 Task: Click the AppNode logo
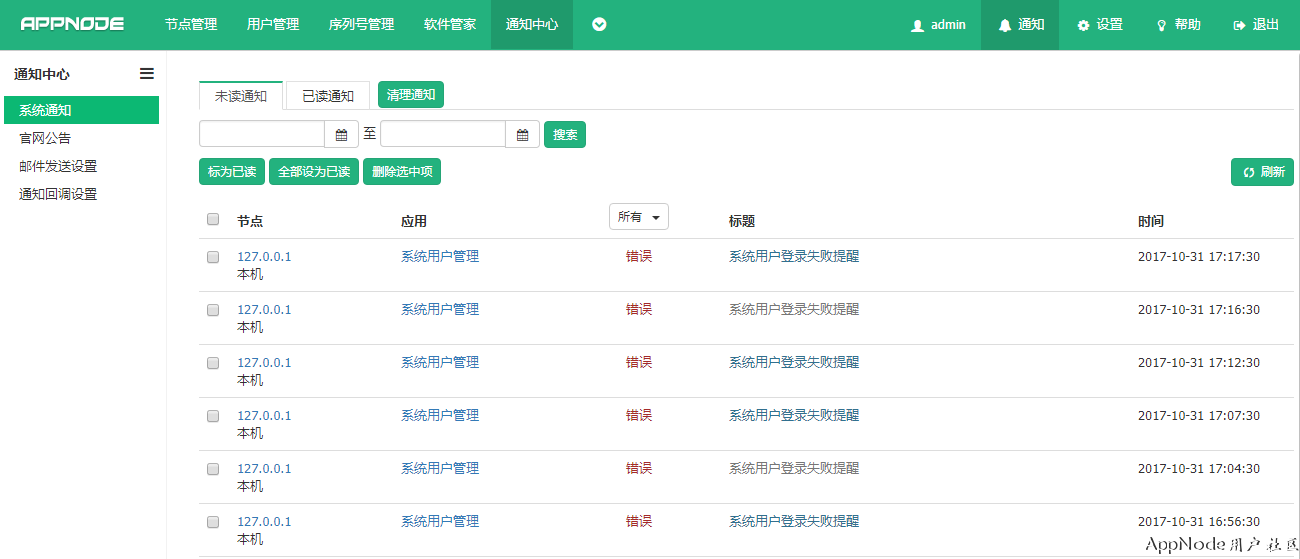72,24
